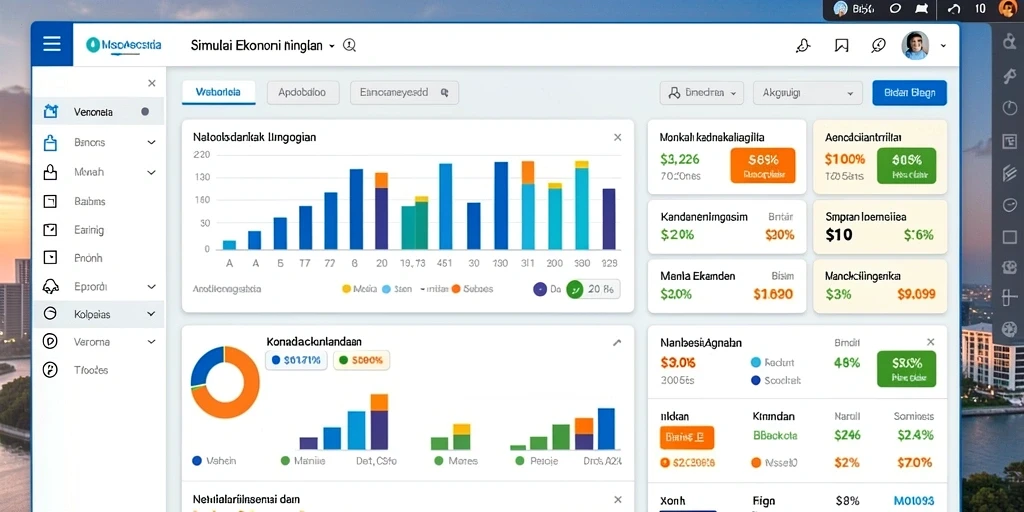Click the Eporoni cloud icon in sidebar
Image resolution: width=1024 pixels, height=512 pixels.
50,286
